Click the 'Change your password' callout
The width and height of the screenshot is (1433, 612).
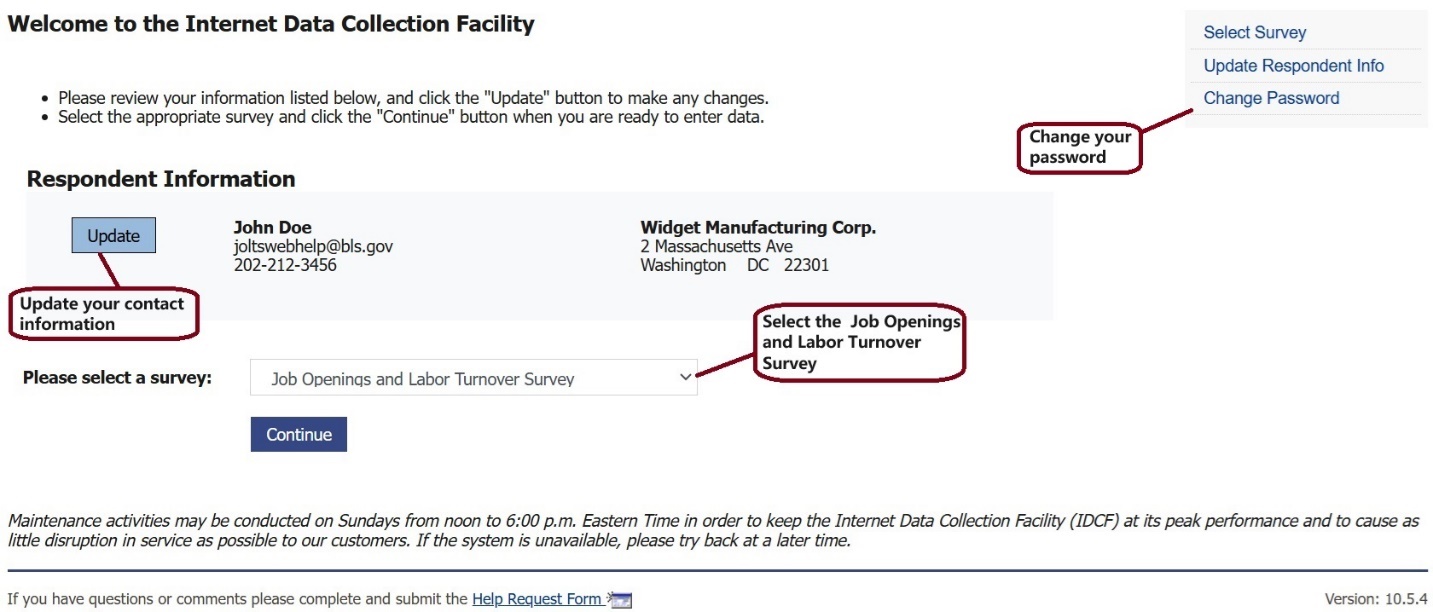point(1080,147)
